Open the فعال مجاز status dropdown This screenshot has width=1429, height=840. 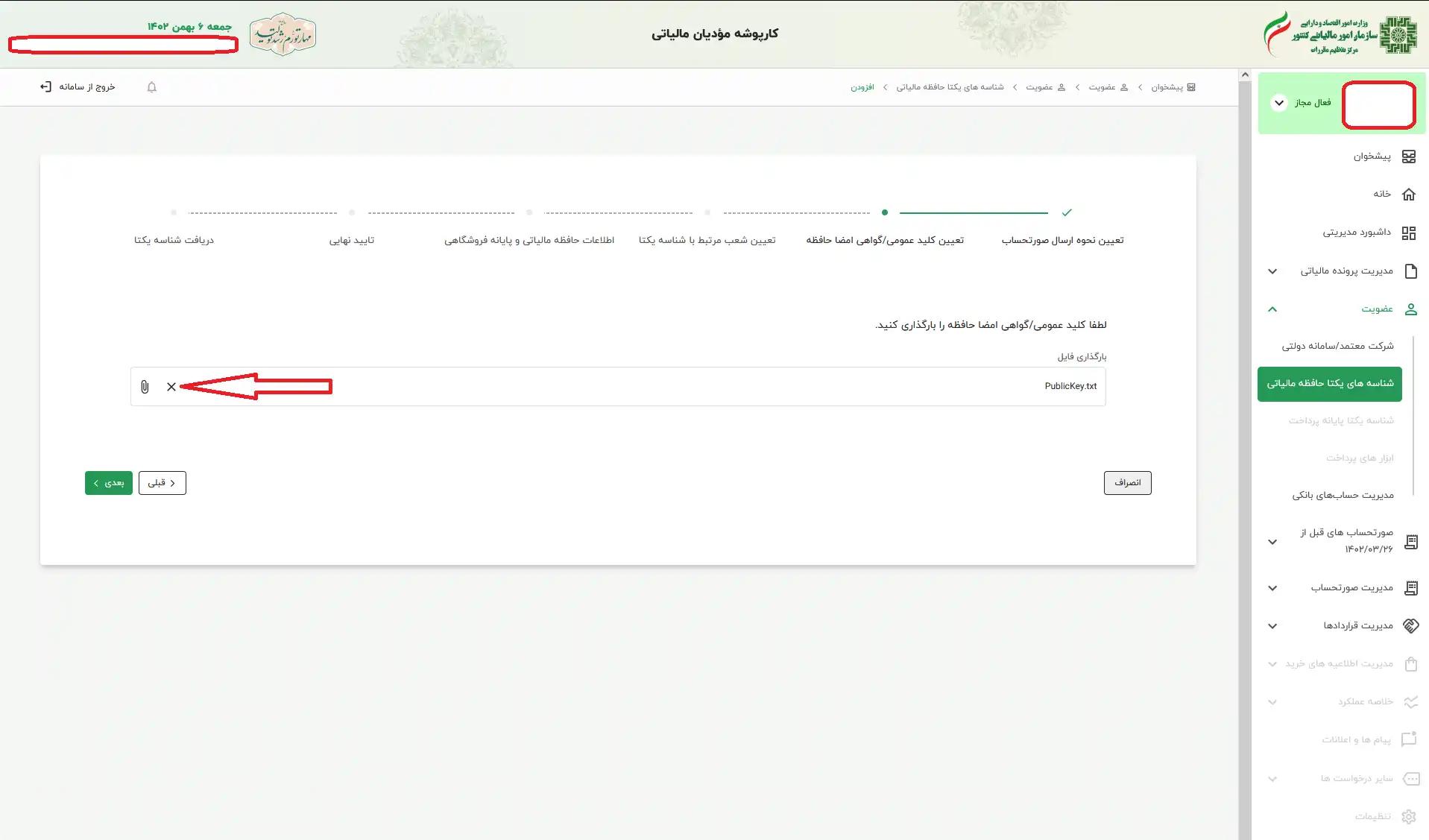1280,103
